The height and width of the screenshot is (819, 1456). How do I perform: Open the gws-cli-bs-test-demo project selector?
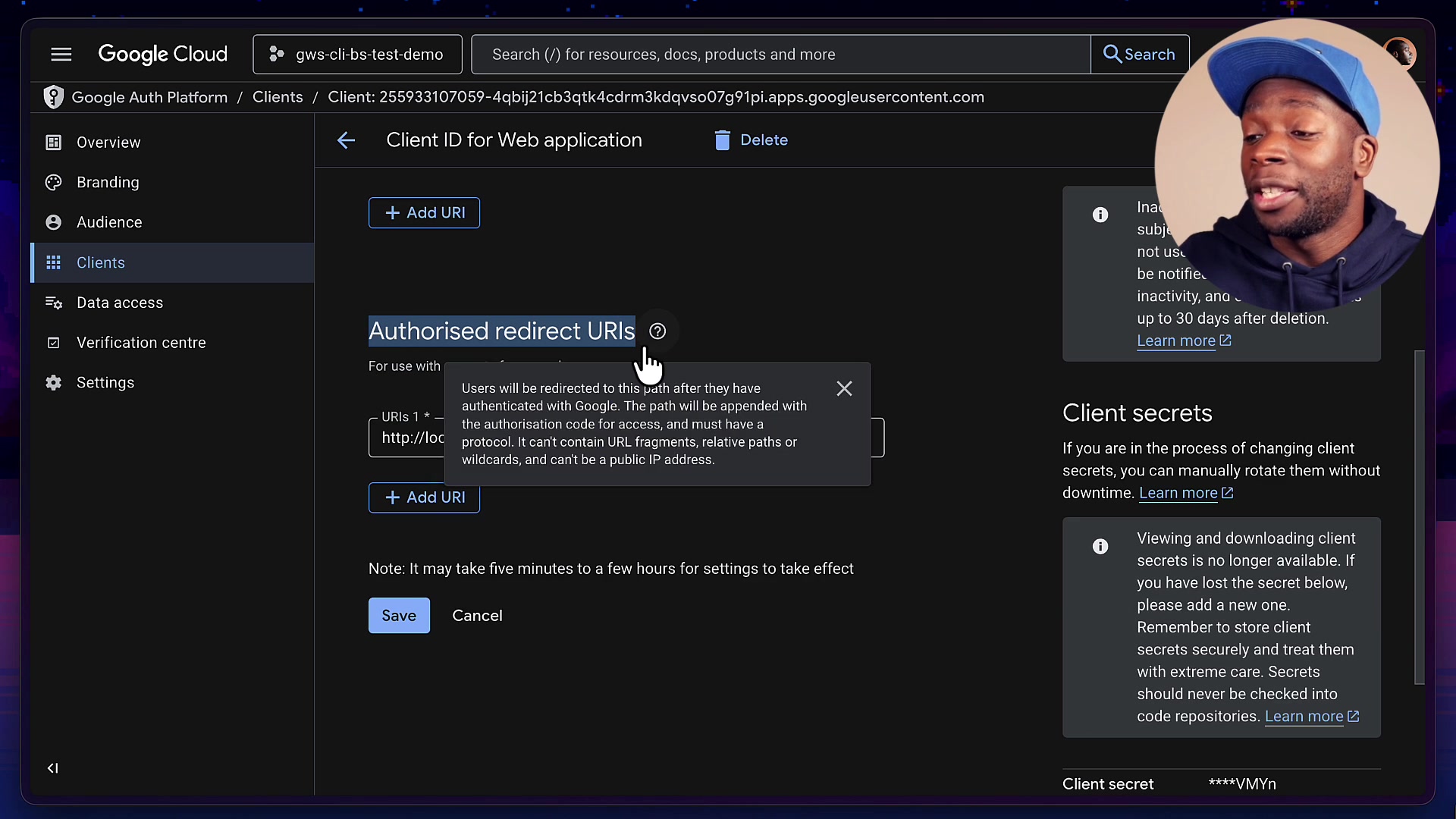tap(357, 54)
